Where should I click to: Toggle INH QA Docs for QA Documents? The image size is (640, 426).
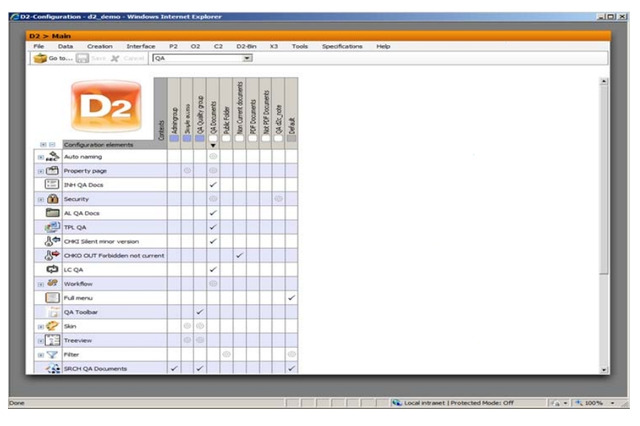point(213,184)
